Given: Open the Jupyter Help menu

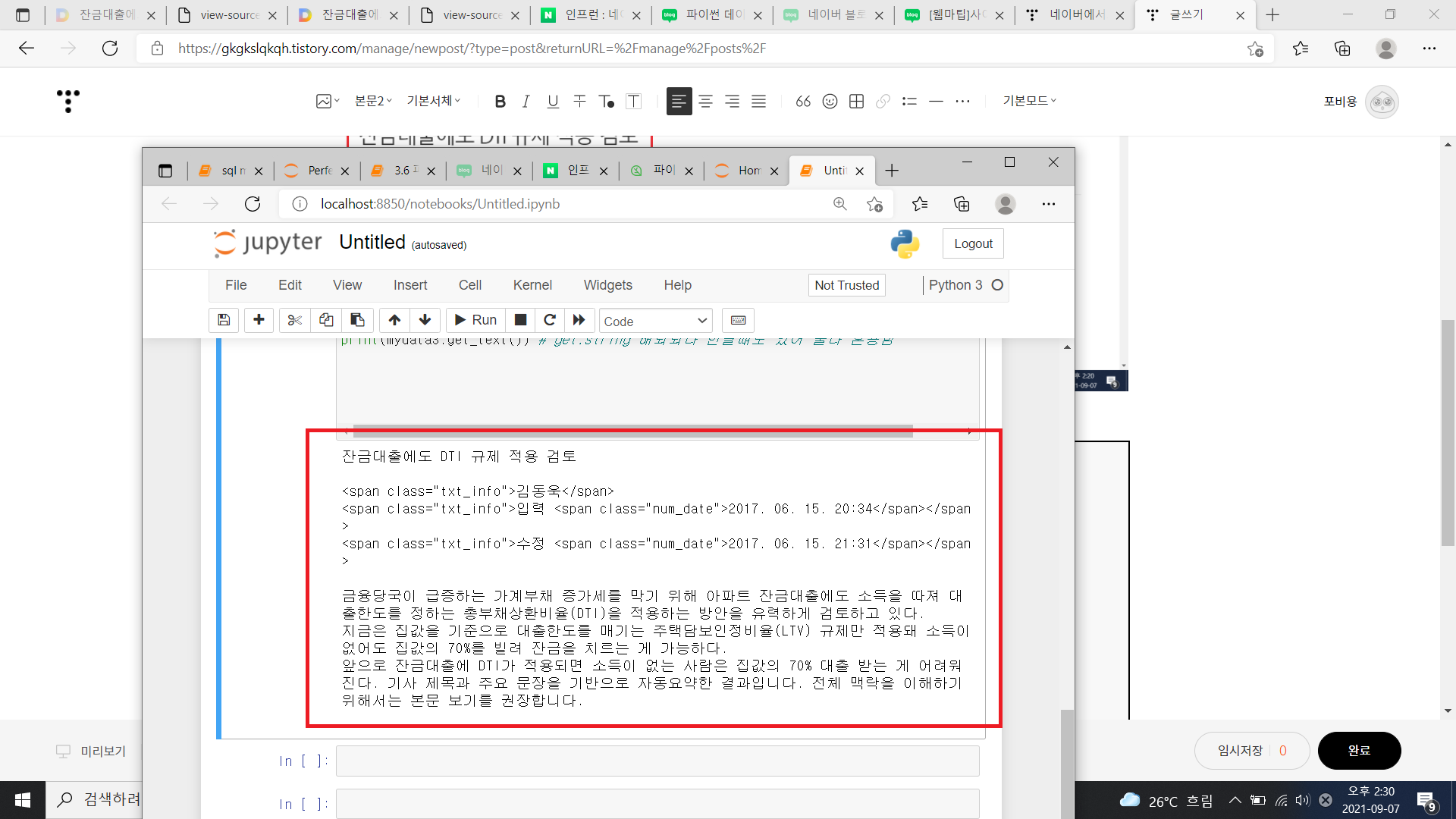Looking at the screenshot, I should [678, 285].
